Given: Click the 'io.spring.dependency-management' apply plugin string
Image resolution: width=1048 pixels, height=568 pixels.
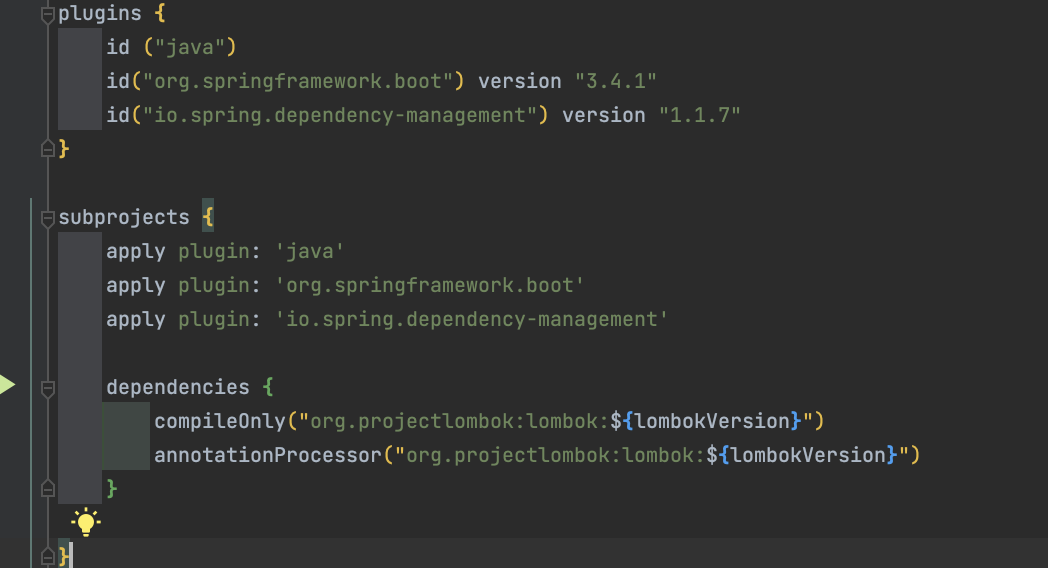Looking at the screenshot, I should [x=471, y=319].
